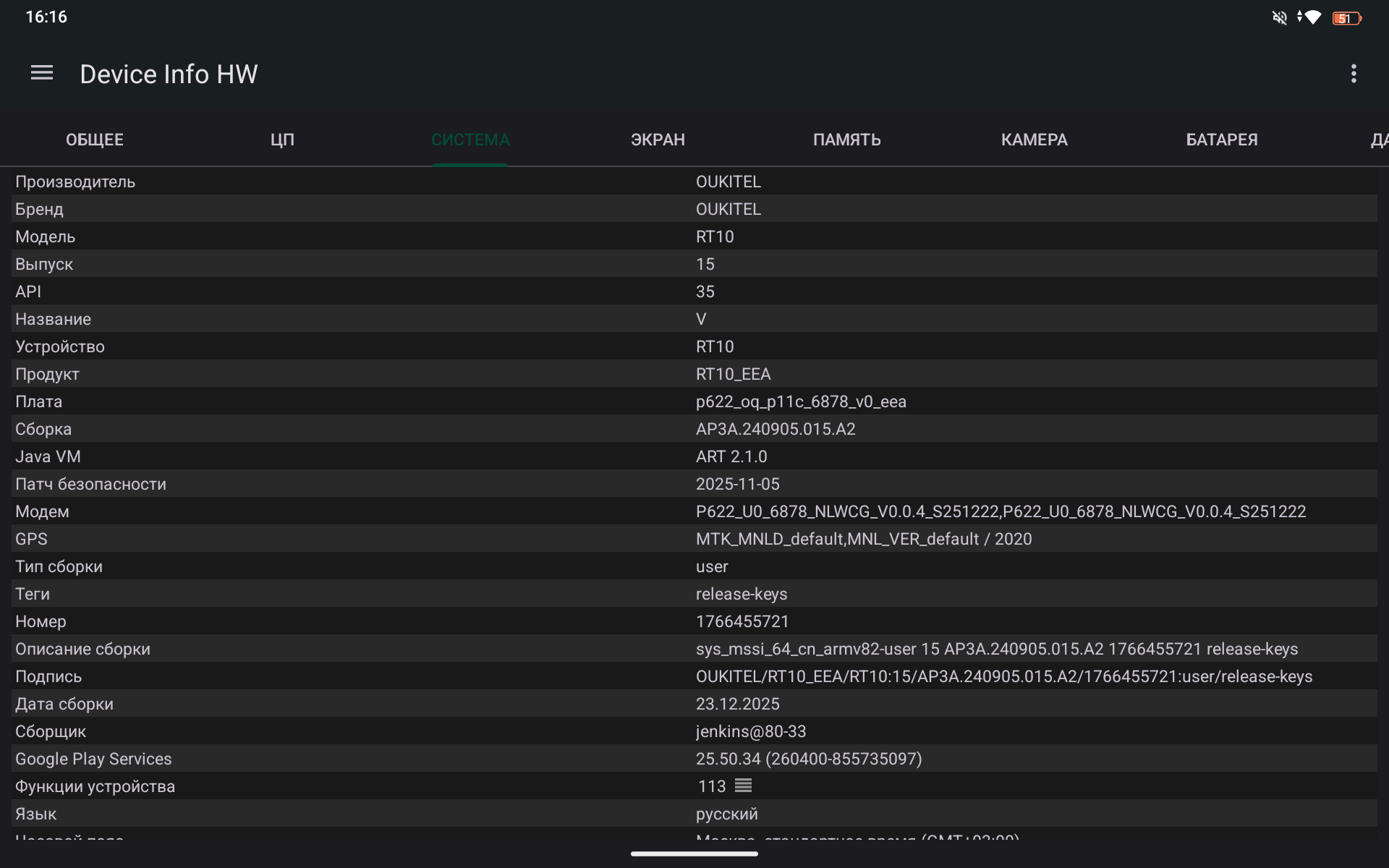Tap the clock in status bar
The width and height of the screenshot is (1389, 868).
46,17
